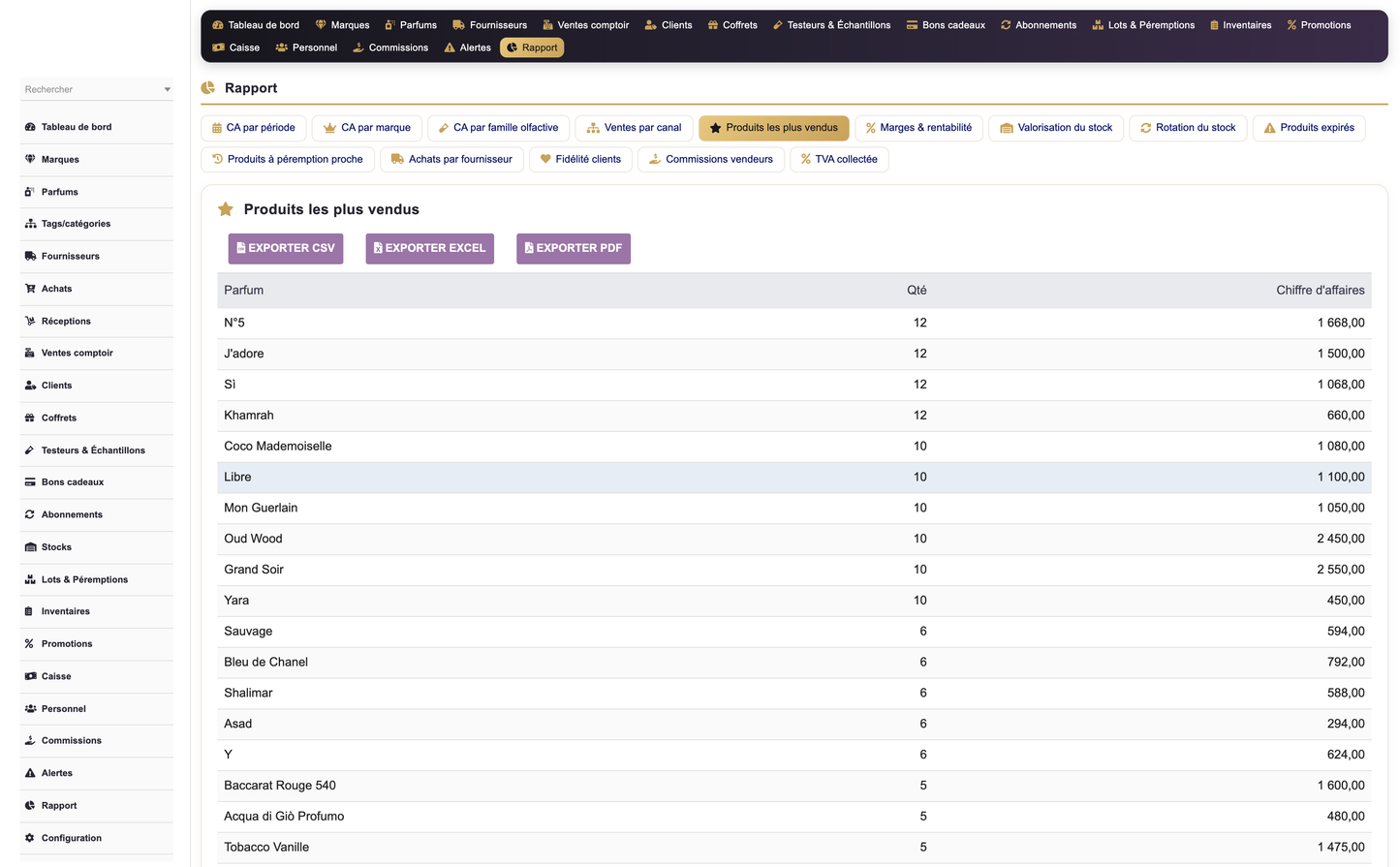Click the Réceptions icon in the sidebar
The image size is (1400, 867).
30,321
